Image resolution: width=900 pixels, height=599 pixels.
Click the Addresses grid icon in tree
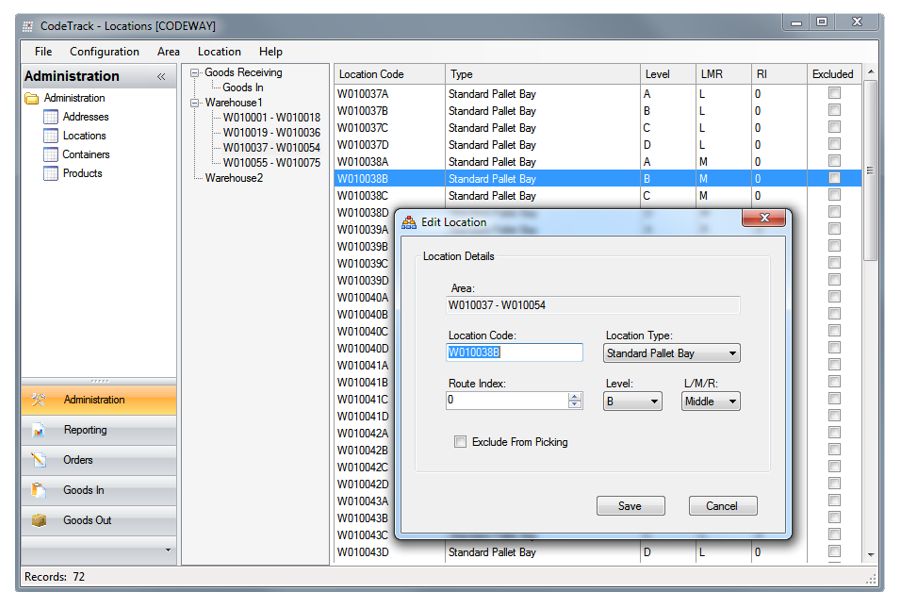(51, 117)
